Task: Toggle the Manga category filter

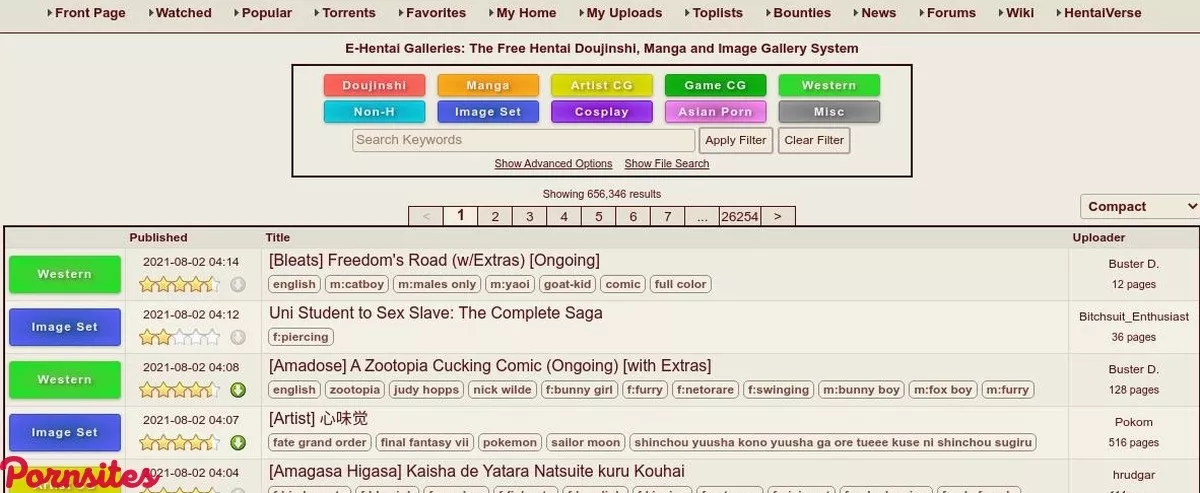Action: (488, 86)
